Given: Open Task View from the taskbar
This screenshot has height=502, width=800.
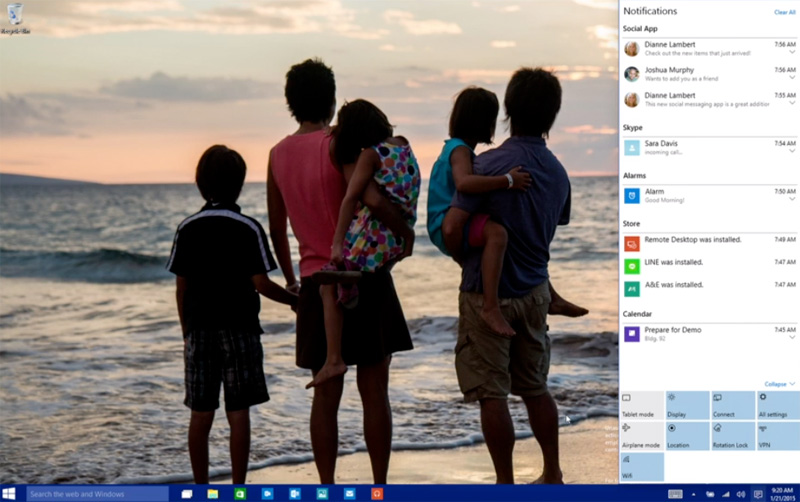Looking at the screenshot, I should coord(187,494).
